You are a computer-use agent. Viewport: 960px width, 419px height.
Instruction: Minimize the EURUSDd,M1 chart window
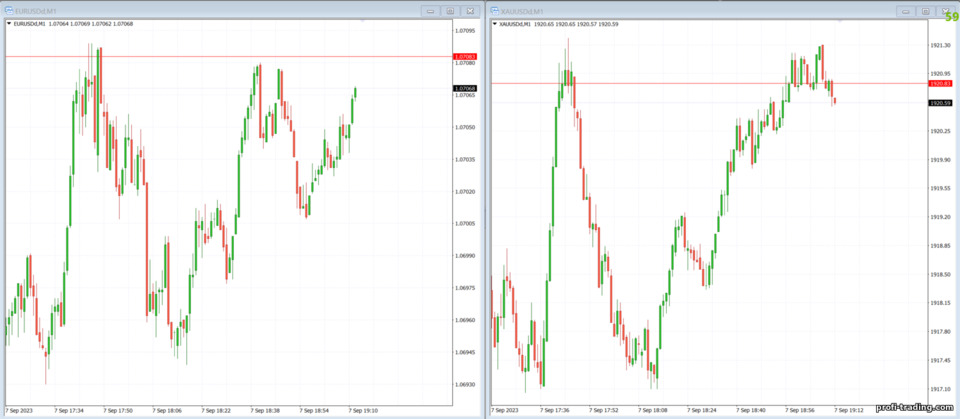point(430,10)
